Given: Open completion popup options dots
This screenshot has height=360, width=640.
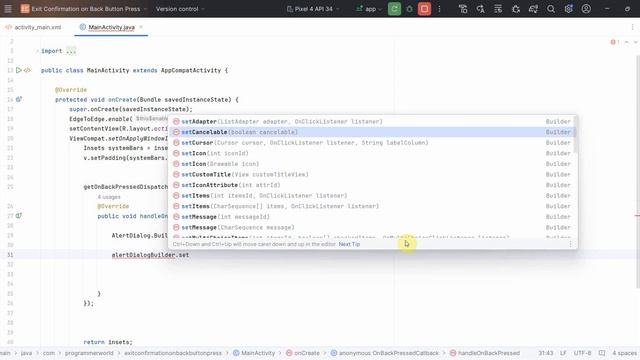Looking at the screenshot, I should (570, 244).
